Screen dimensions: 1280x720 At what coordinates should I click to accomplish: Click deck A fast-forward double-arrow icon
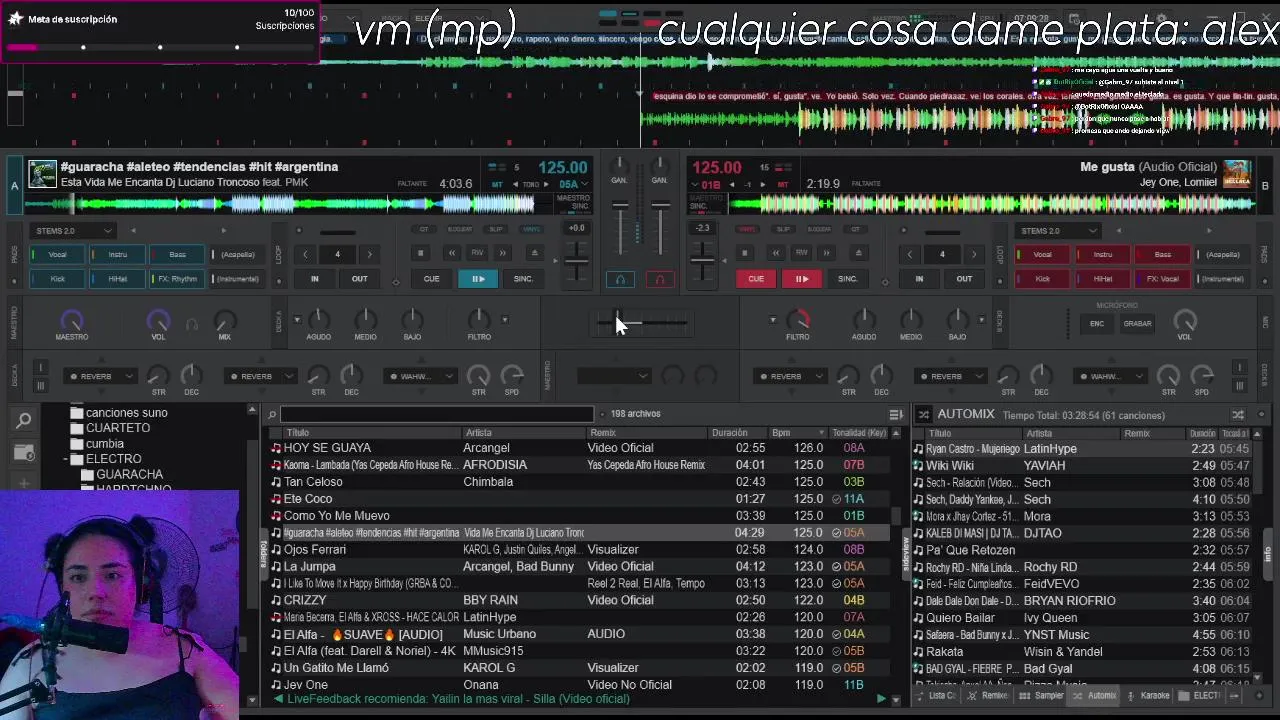(504, 253)
